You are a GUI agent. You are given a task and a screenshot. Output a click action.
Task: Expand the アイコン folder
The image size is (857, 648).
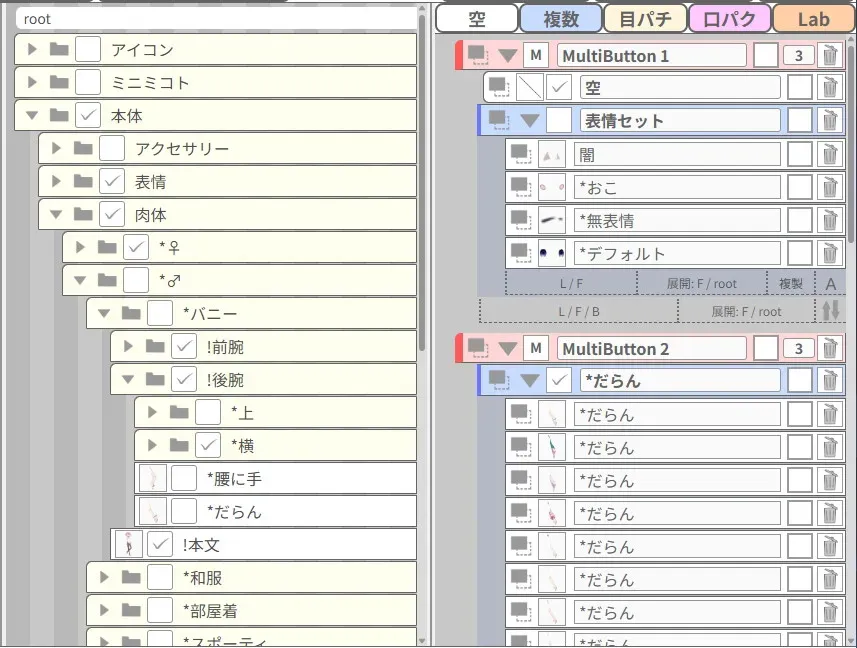(32, 50)
